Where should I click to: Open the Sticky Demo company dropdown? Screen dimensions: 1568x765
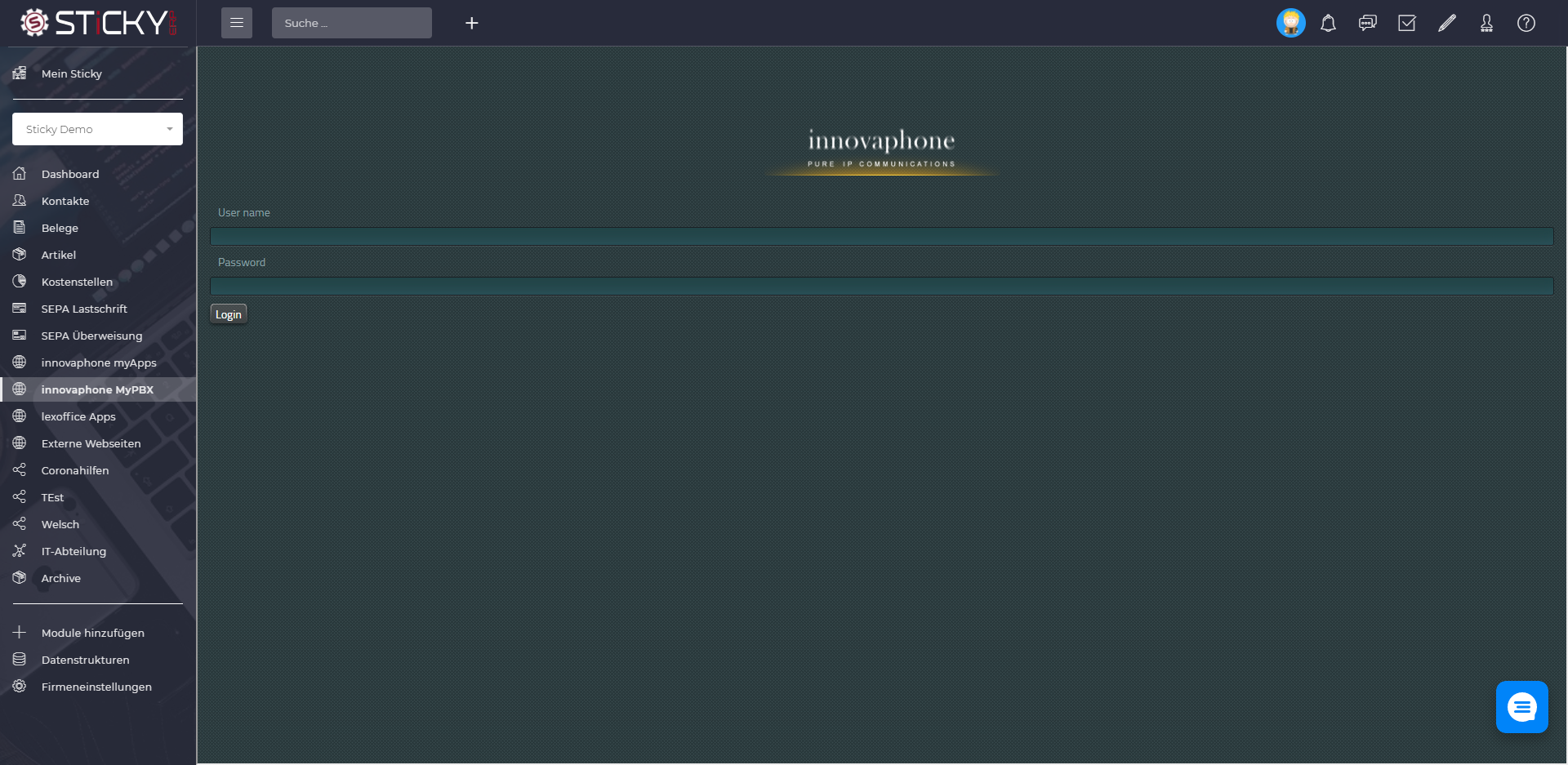point(97,129)
